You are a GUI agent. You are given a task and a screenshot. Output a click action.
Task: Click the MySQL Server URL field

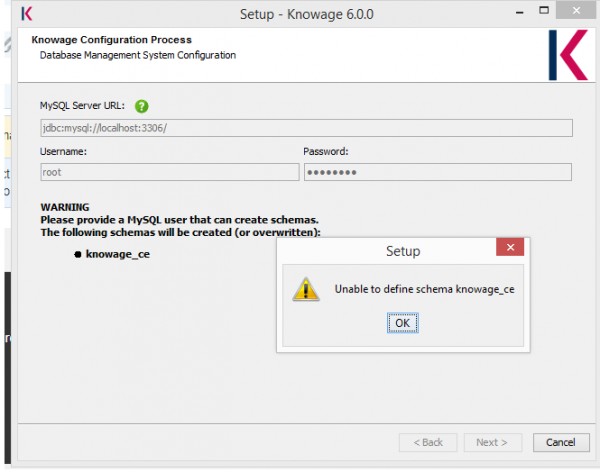tap(307, 128)
